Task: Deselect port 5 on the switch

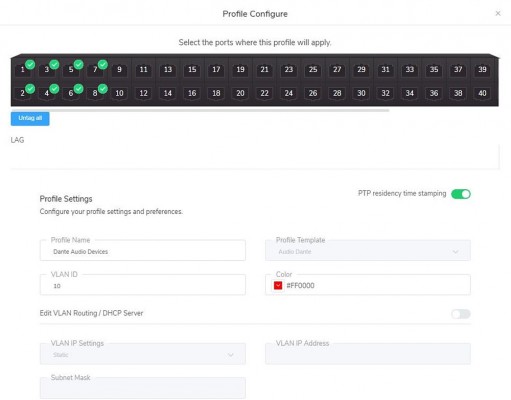Action: pos(71,70)
